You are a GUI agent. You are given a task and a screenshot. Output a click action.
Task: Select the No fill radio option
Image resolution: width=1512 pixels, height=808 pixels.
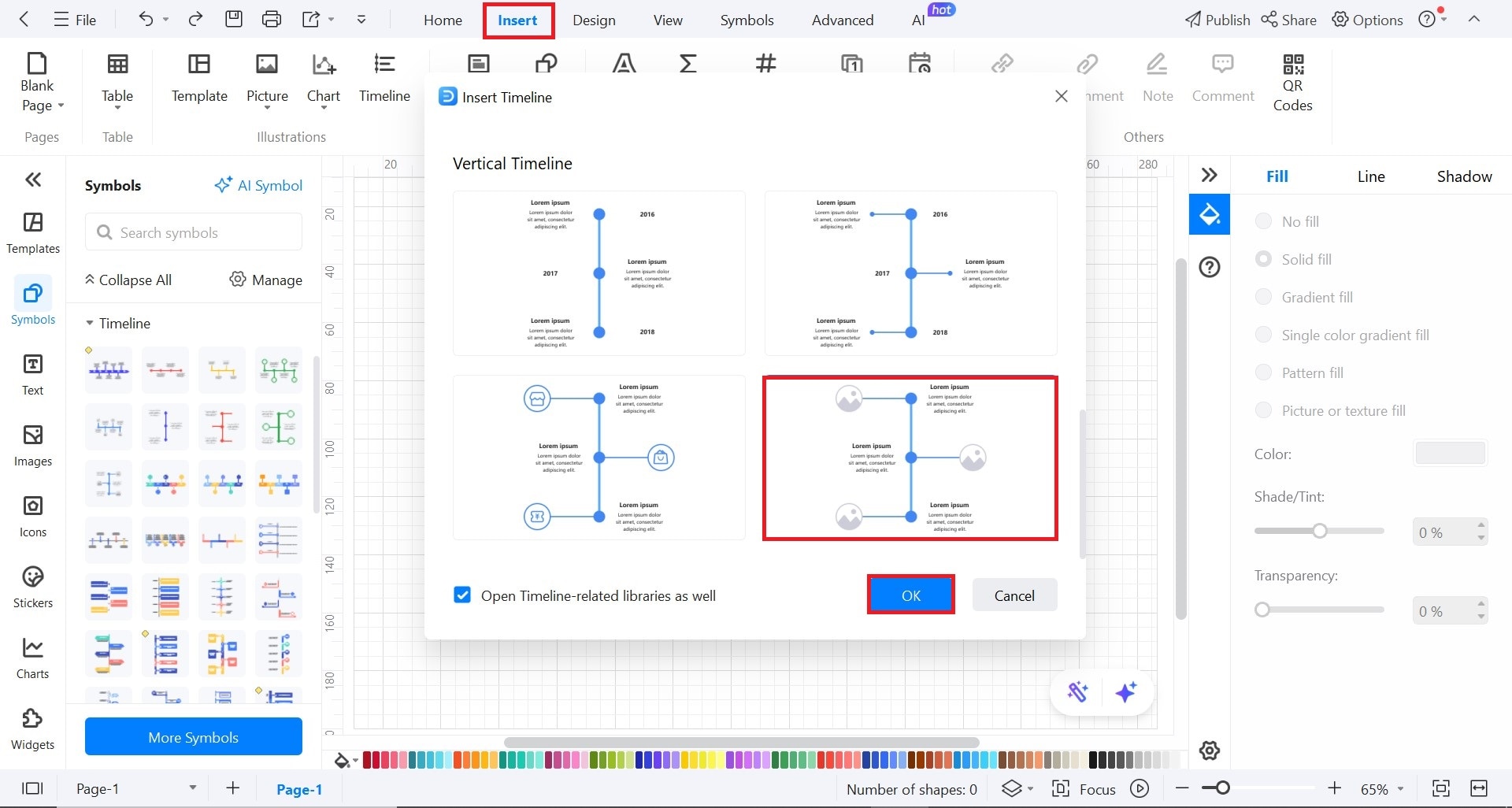tap(1263, 221)
